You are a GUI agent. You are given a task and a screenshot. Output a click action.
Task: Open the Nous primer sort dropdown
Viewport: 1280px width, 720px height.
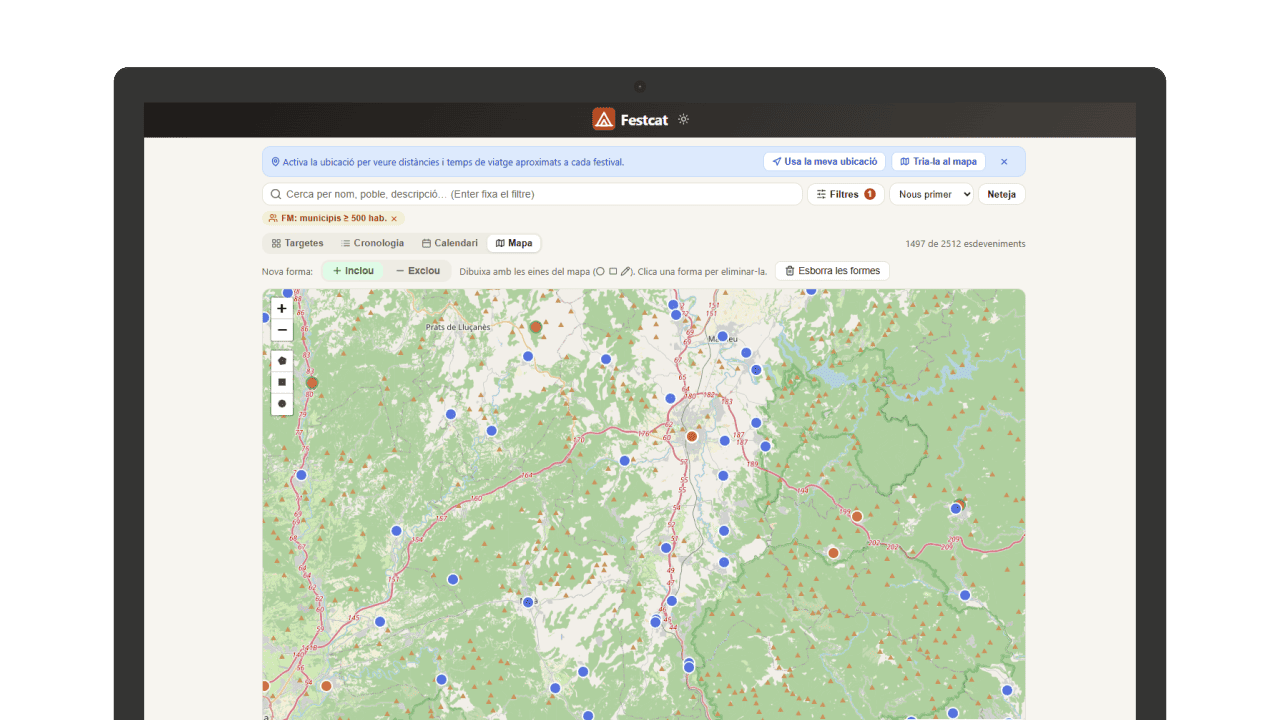point(932,194)
